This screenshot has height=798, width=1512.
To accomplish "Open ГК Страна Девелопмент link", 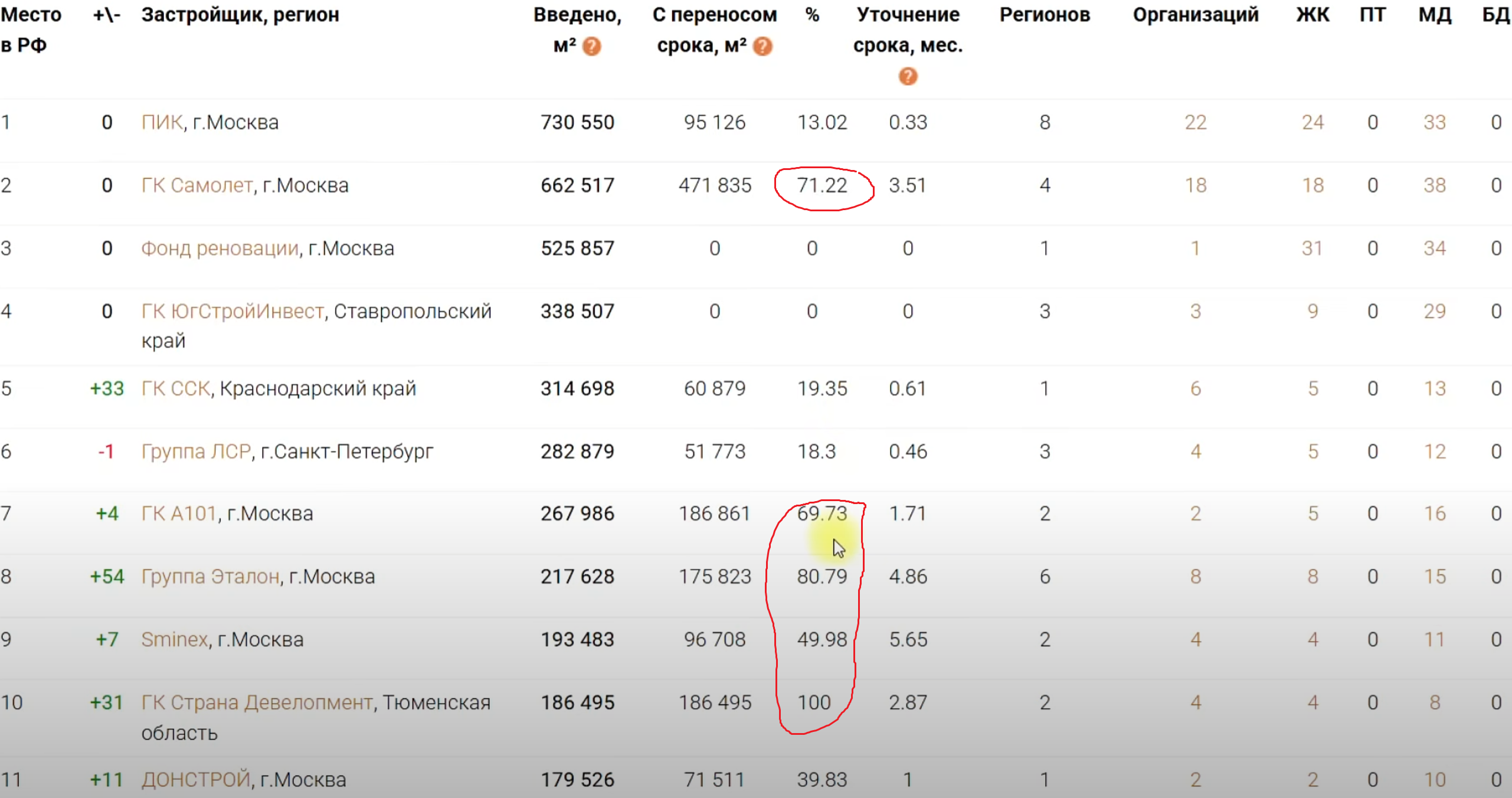I will coord(257,702).
